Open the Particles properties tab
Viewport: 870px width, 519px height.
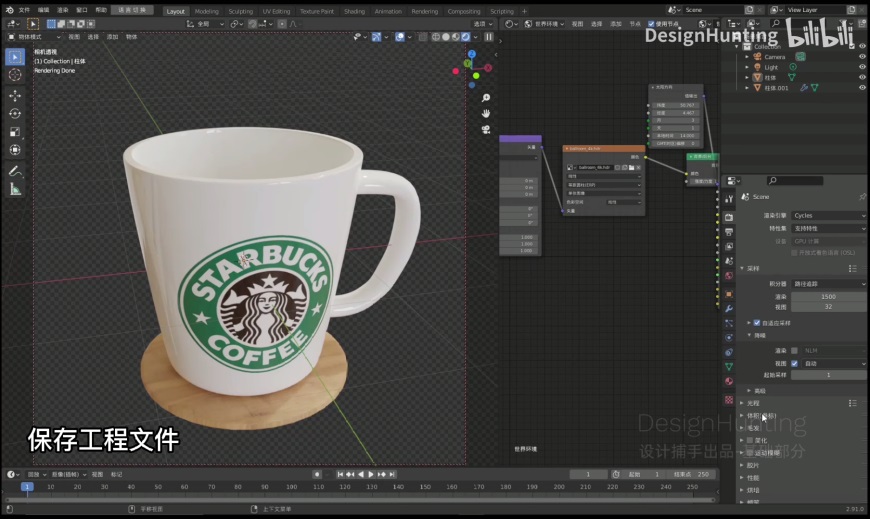coord(729,323)
